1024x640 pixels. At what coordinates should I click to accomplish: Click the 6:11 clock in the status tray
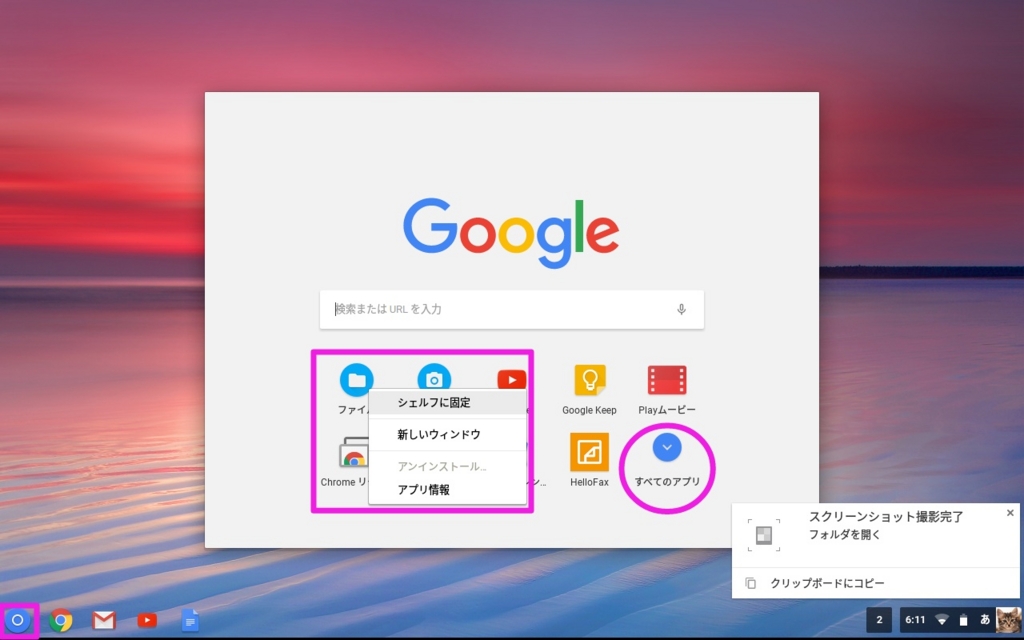915,620
